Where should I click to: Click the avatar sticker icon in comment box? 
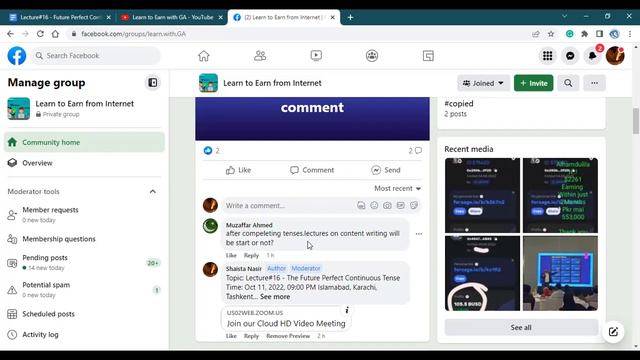click(361, 205)
